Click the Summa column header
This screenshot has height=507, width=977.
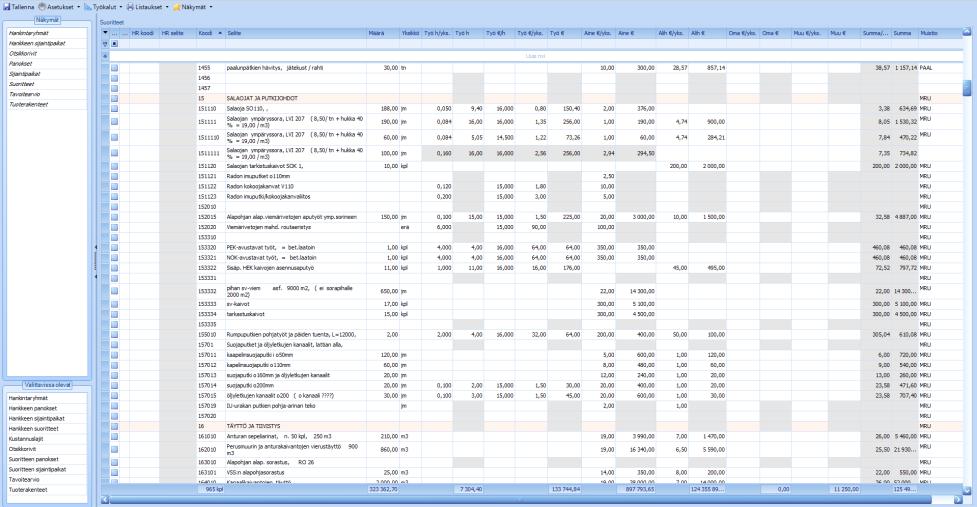[x=905, y=33]
